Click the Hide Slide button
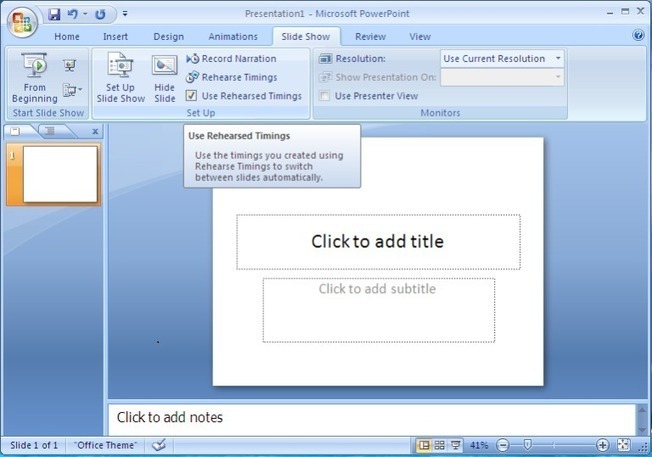The width and height of the screenshot is (652, 457). (x=165, y=78)
